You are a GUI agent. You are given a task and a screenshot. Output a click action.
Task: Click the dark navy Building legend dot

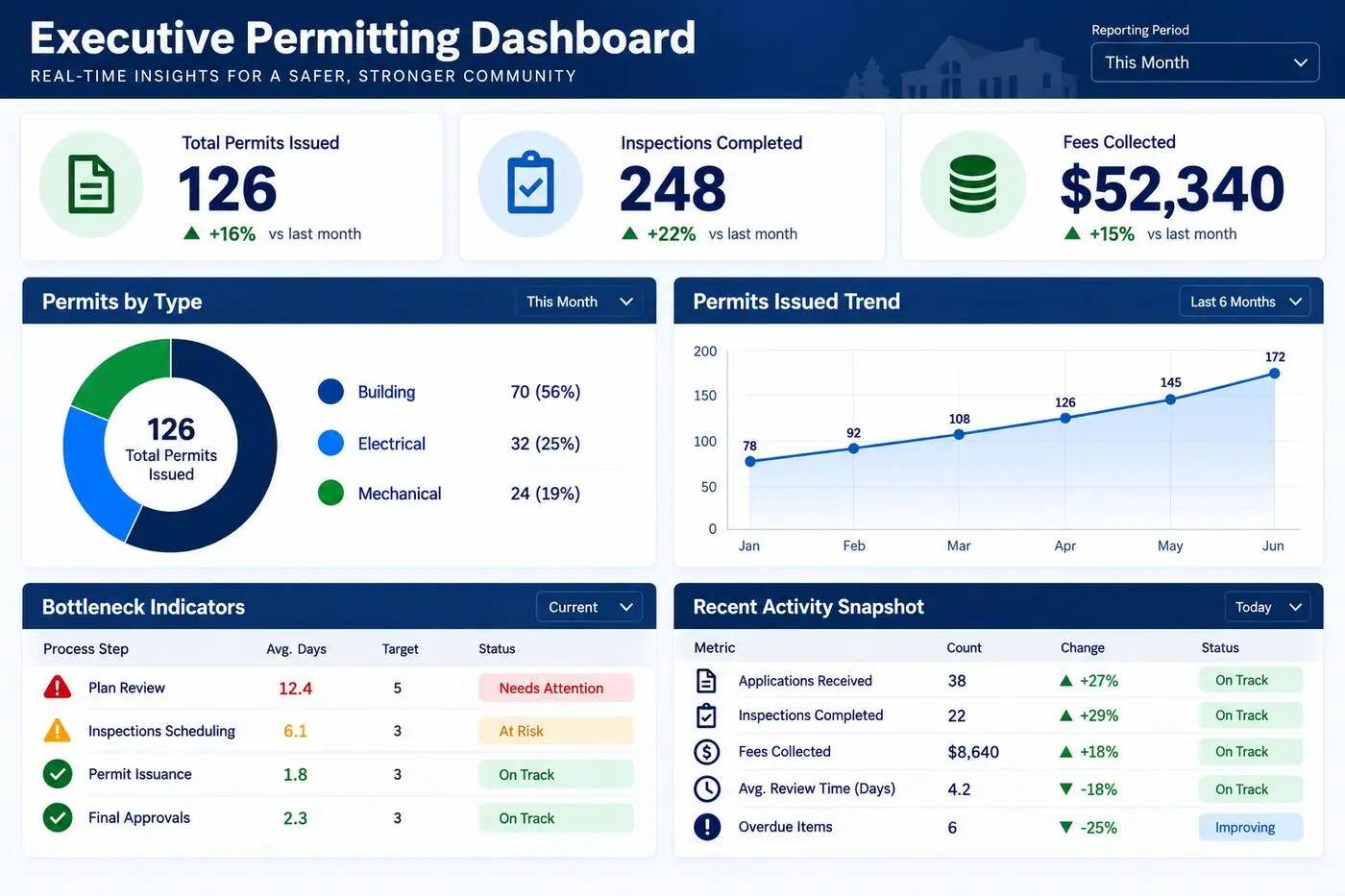(330, 392)
